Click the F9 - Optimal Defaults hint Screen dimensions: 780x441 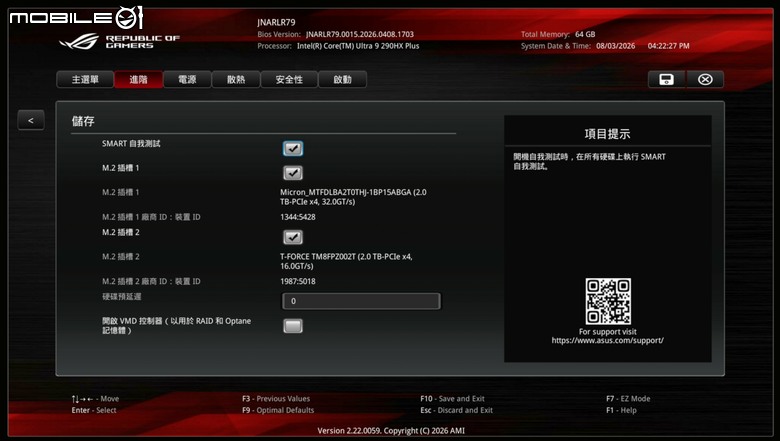(x=278, y=410)
